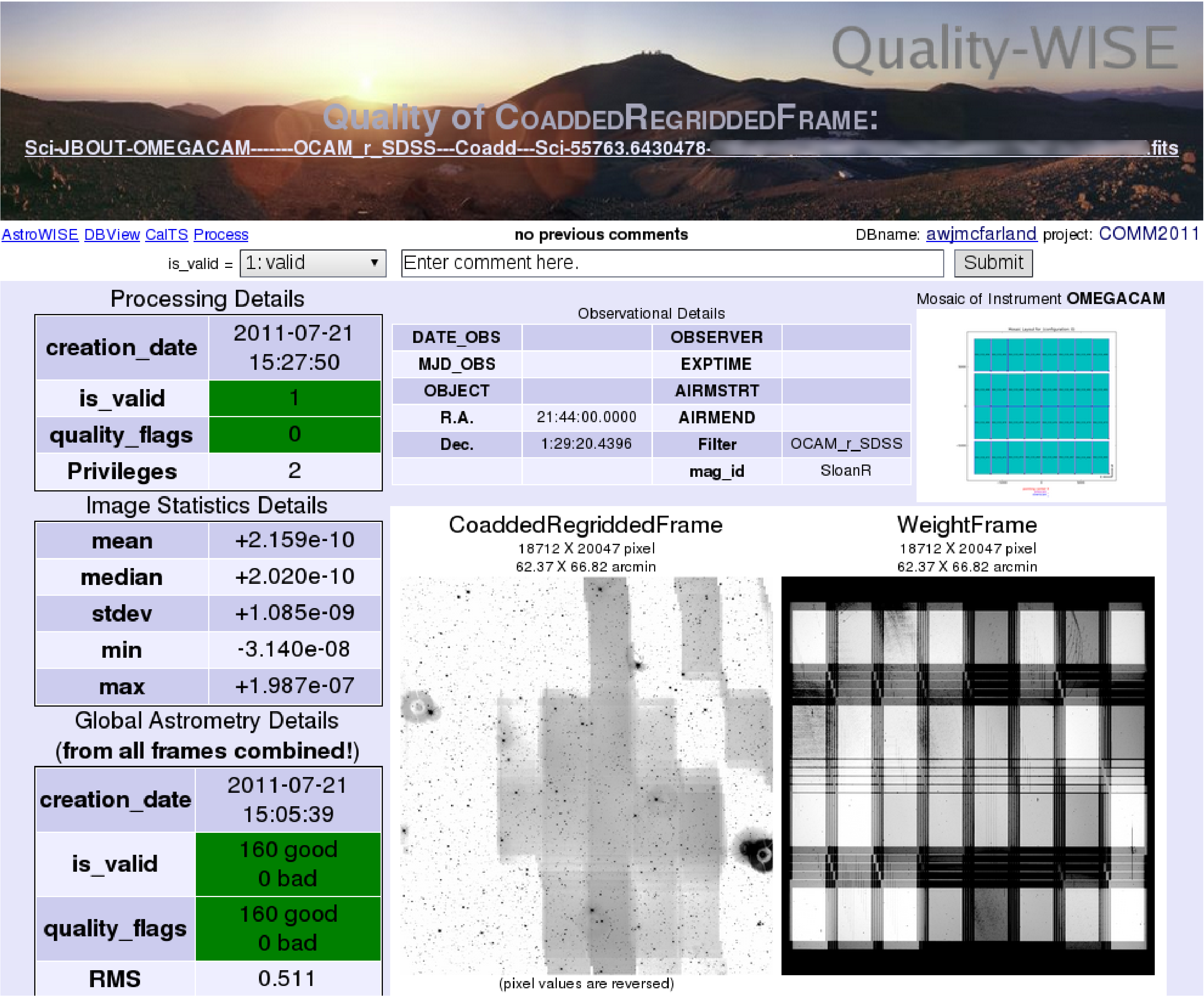The image size is (1204, 996).
Task: Expand the is_valid dropdown
Action: pyautogui.click(x=312, y=263)
